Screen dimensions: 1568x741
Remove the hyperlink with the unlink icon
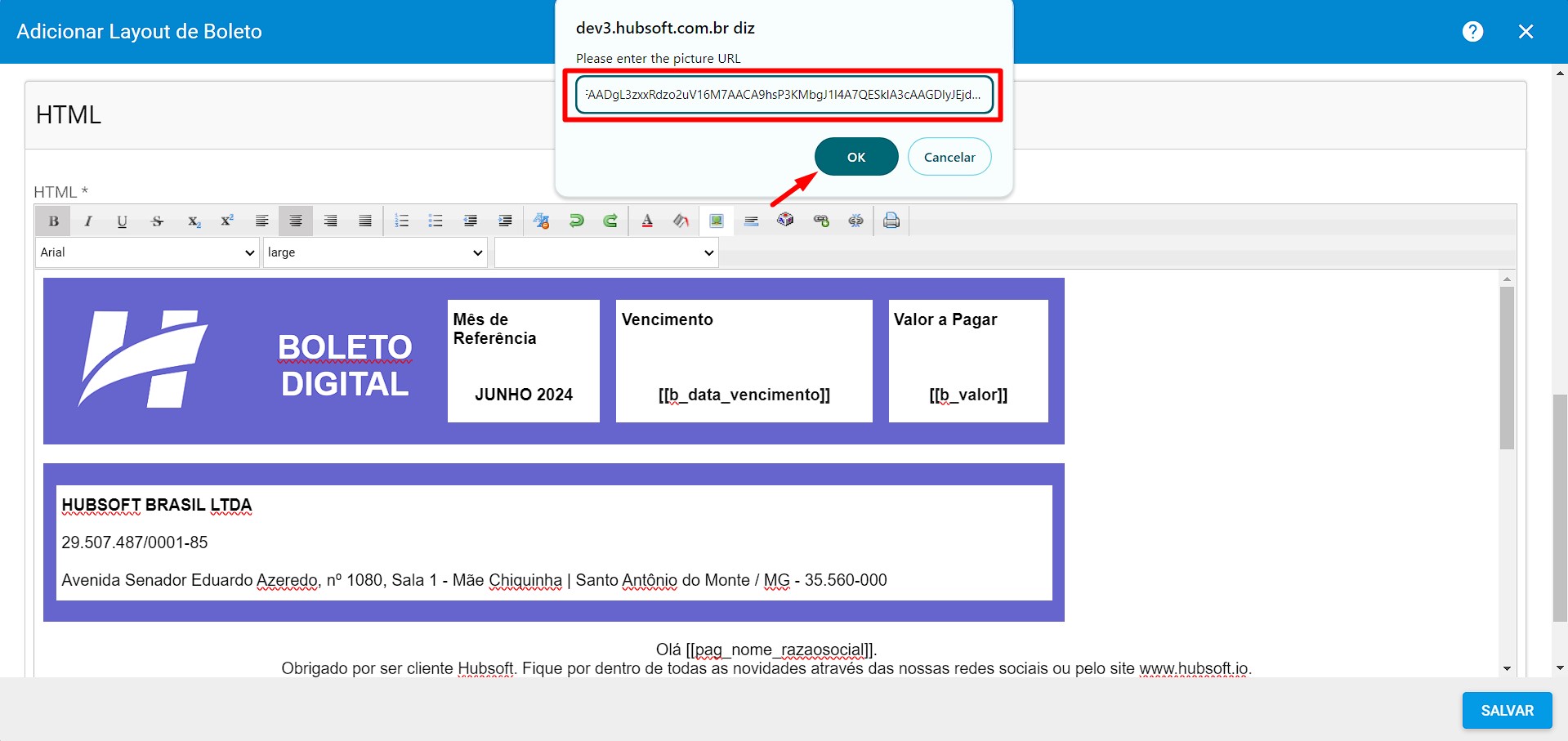coord(855,221)
